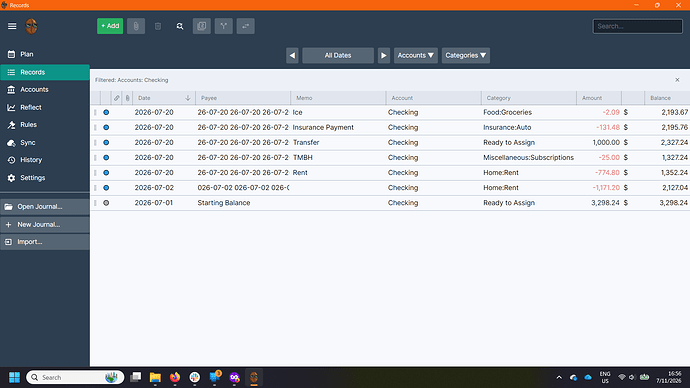This screenshot has width=690, height=388.
Task: Toggle status circle for TMBH record
Action: pyautogui.click(x=106, y=157)
